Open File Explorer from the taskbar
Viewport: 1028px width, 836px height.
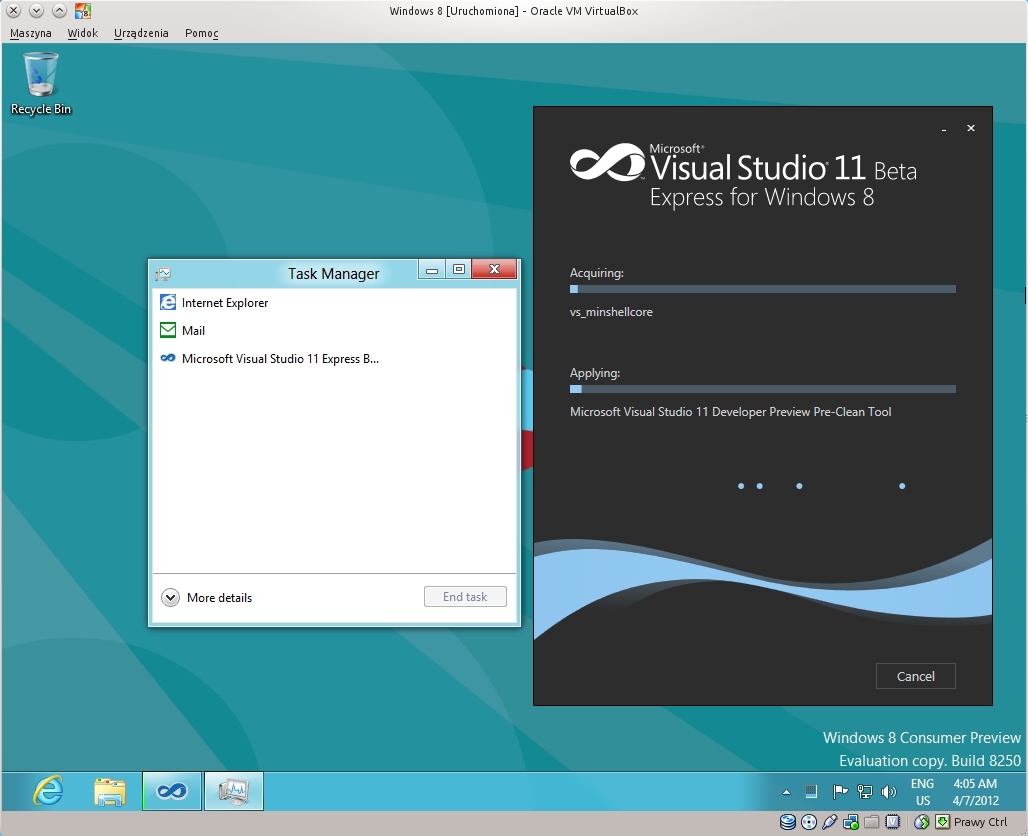click(109, 791)
